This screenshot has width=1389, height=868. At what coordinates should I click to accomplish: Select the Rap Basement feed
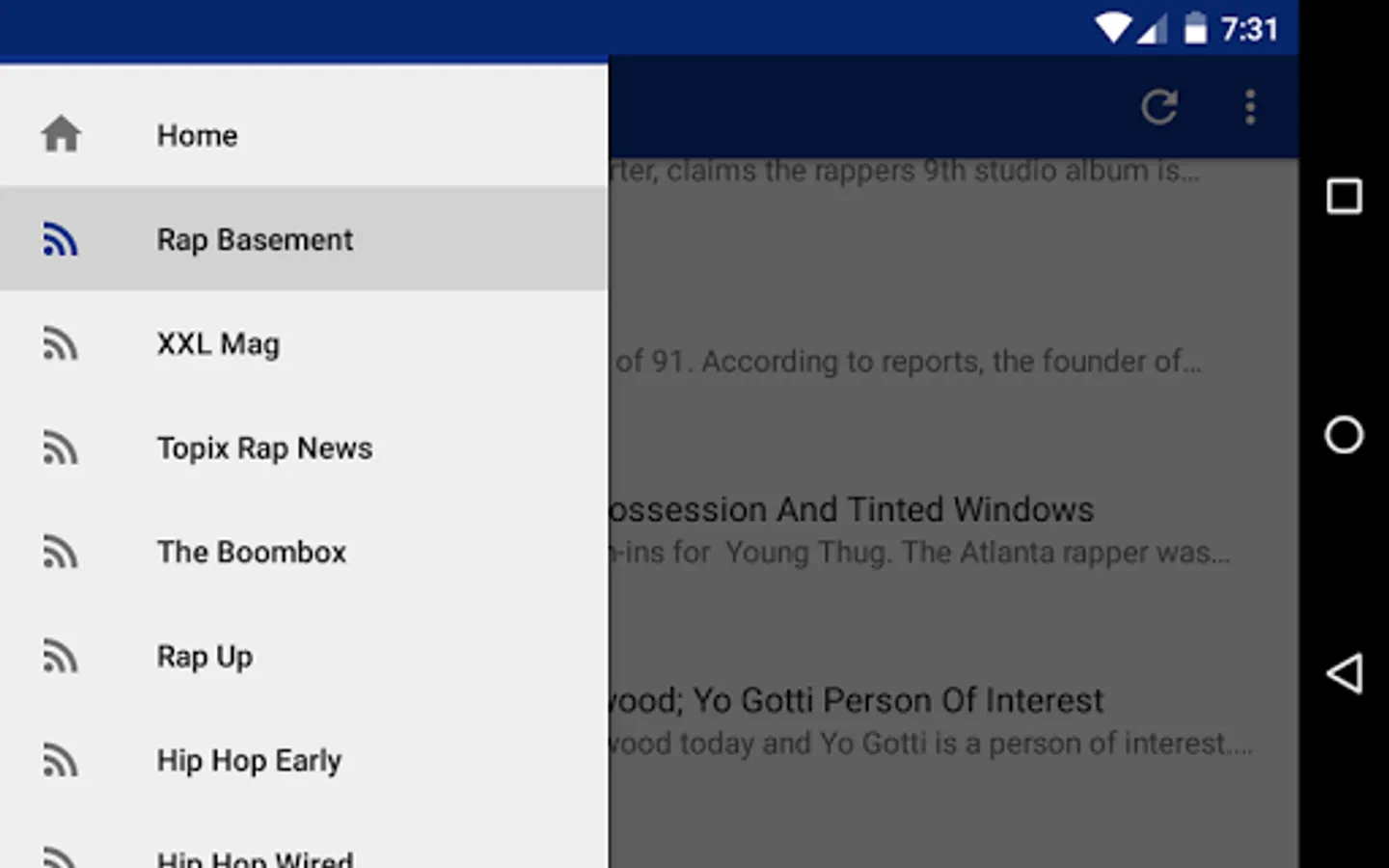304,238
